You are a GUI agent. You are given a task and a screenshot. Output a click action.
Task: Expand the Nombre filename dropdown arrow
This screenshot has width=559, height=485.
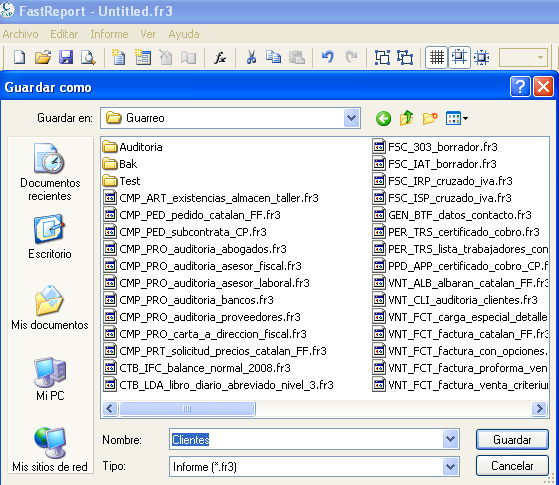(450, 439)
